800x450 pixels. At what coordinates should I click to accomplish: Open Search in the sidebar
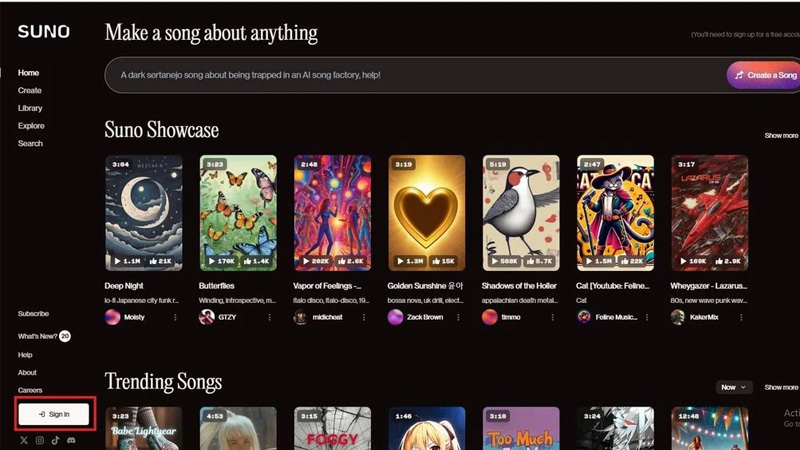click(30, 143)
